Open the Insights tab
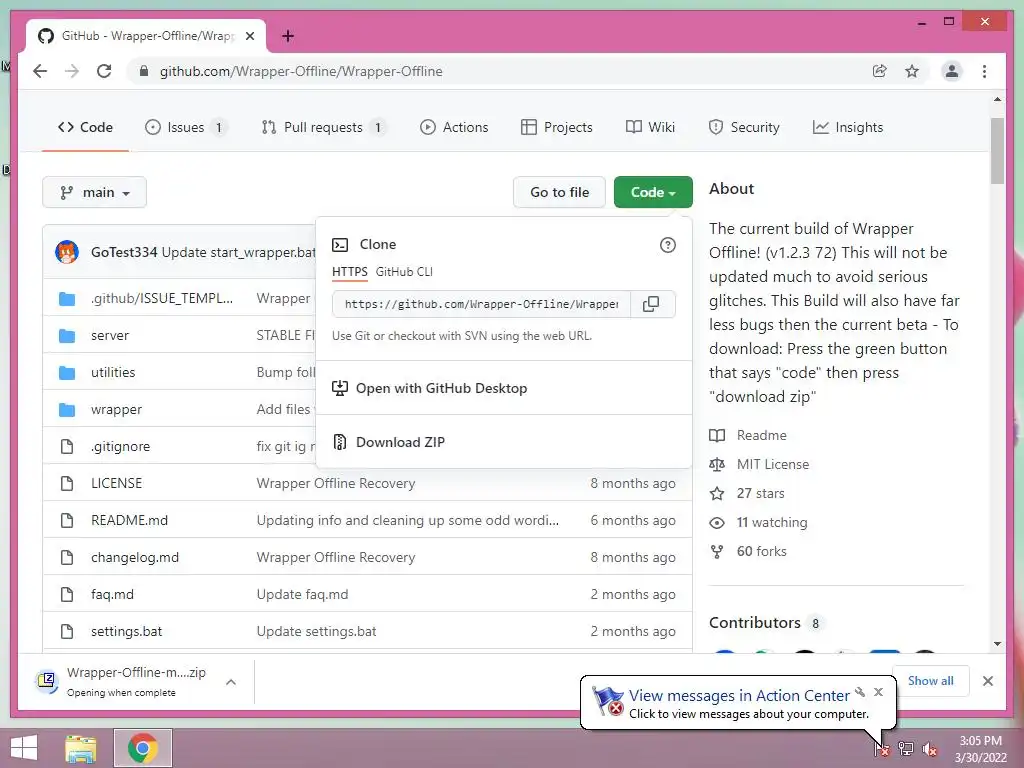 848,127
